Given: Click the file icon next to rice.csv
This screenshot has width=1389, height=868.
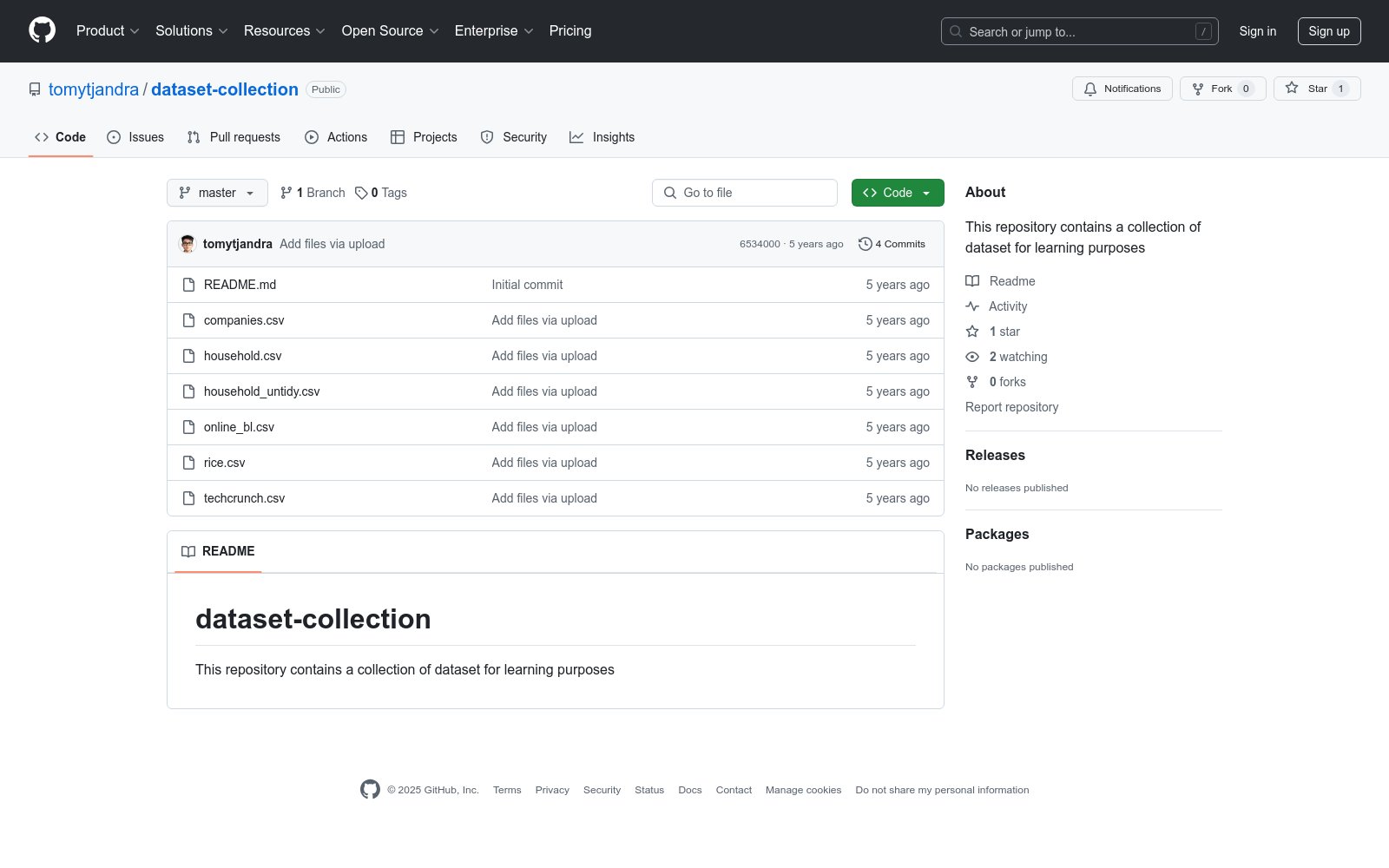Looking at the screenshot, I should (x=188, y=463).
